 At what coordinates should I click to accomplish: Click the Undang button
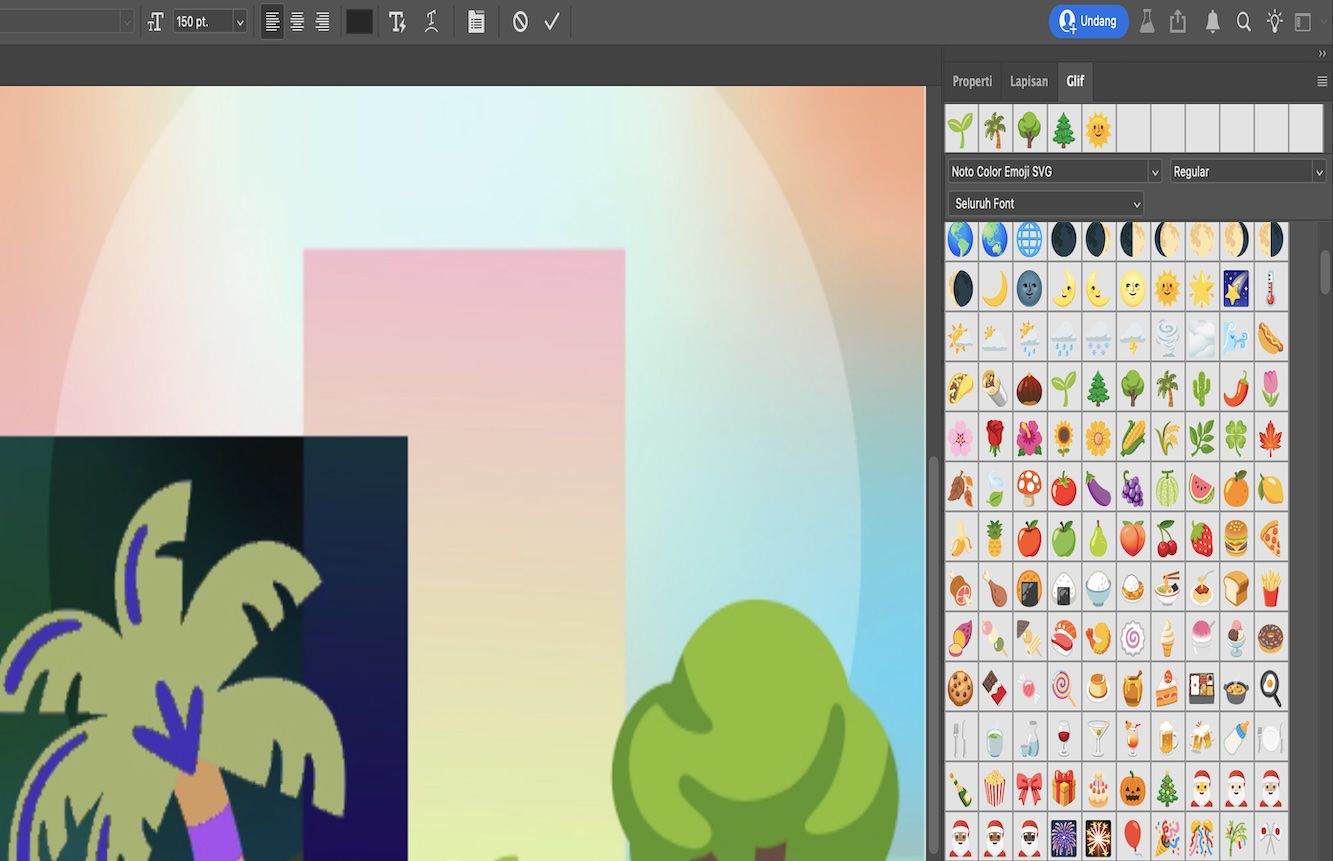tap(1088, 21)
